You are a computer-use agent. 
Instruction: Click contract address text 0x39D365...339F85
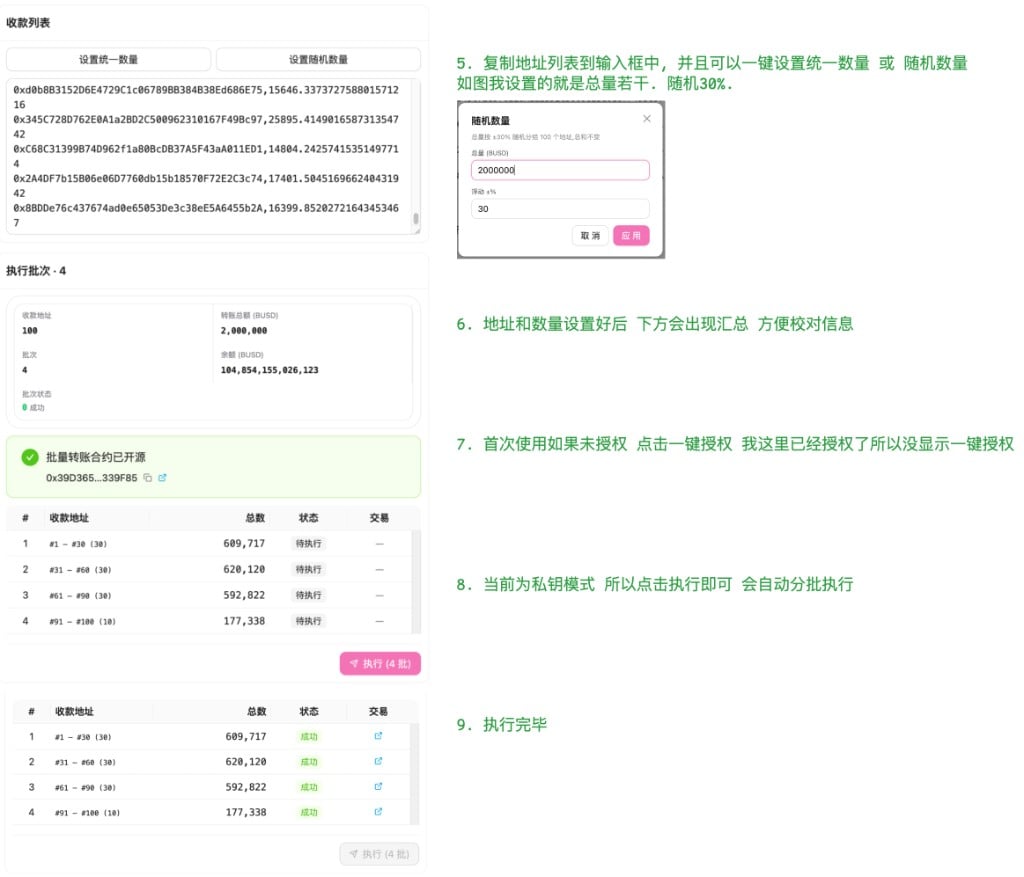pyautogui.click(x=91, y=478)
